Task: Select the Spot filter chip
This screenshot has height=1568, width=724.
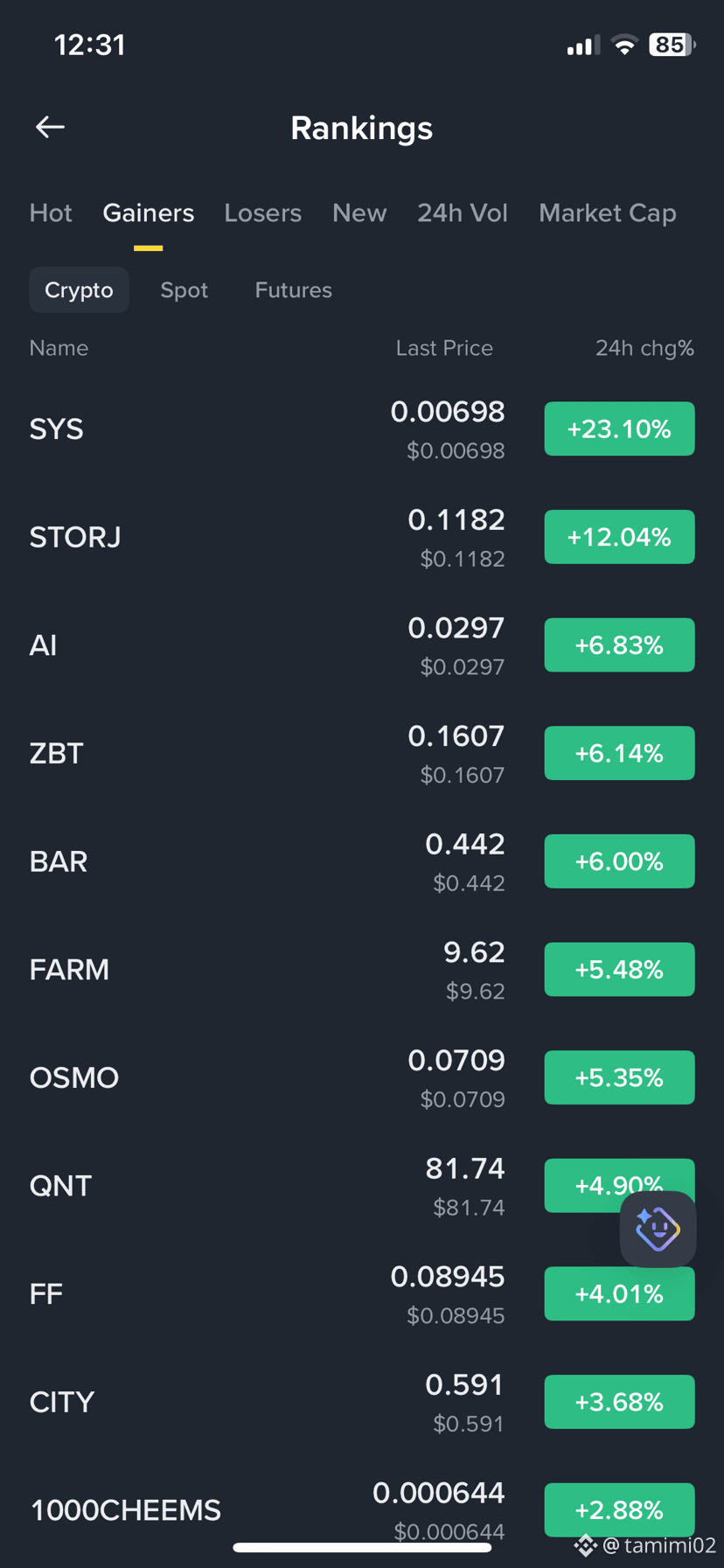Action: click(x=184, y=290)
